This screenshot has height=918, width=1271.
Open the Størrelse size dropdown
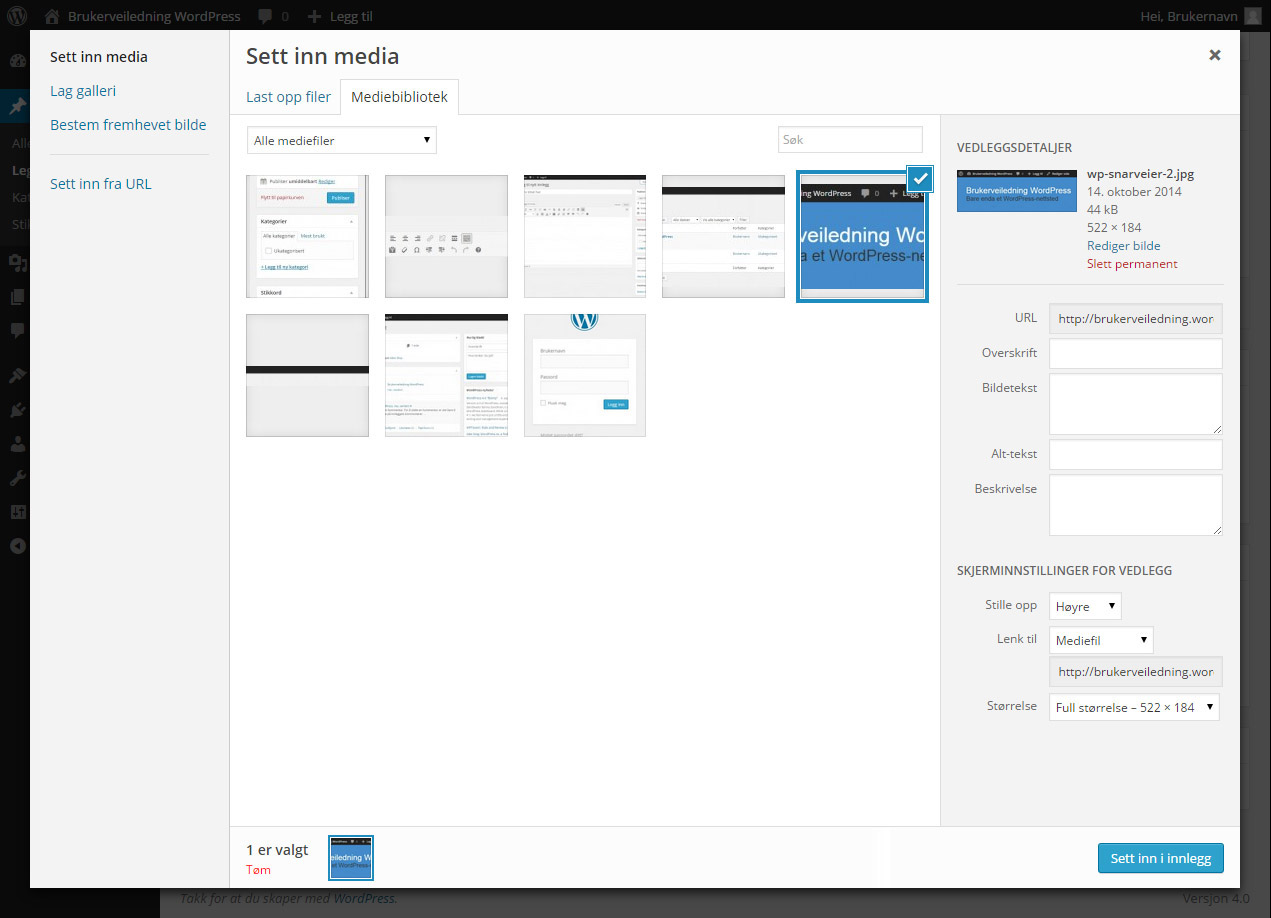pyautogui.click(x=1134, y=707)
